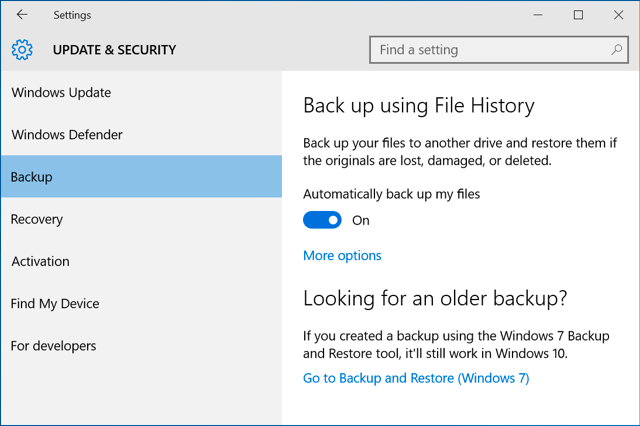Click the 'Back up using File History' heading

[419, 105]
